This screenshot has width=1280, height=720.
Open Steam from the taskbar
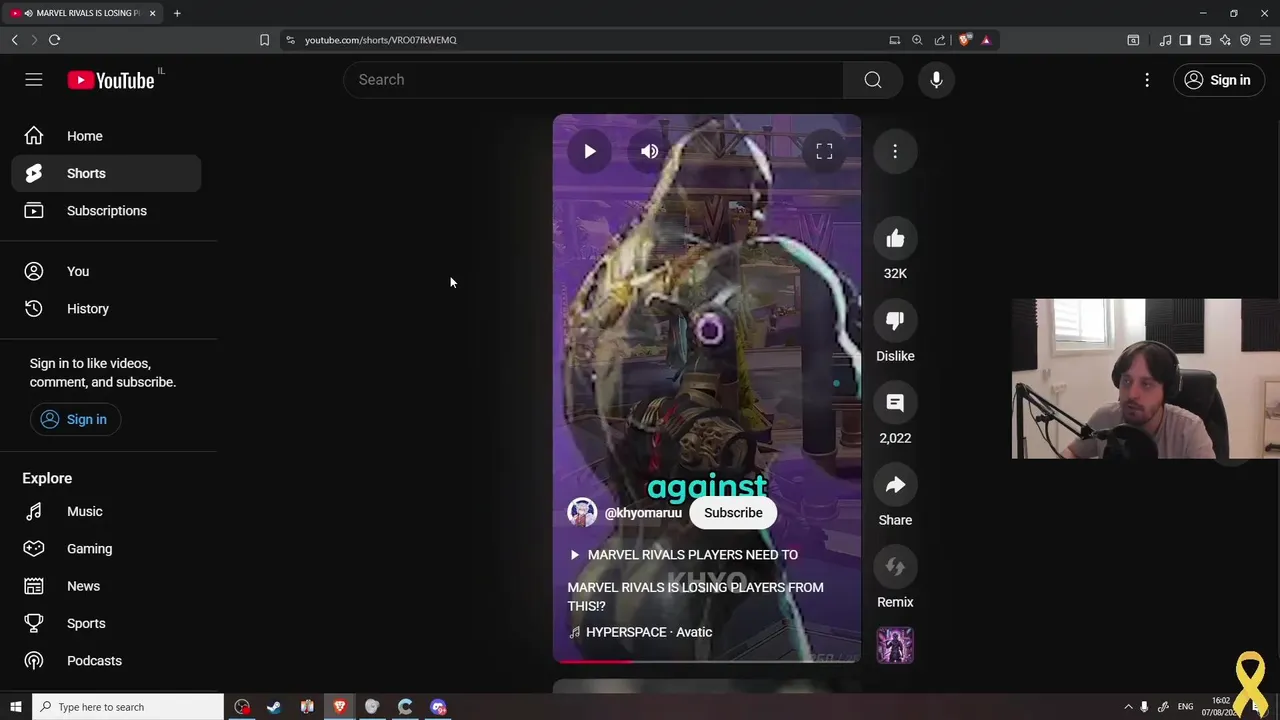pyautogui.click(x=274, y=707)
